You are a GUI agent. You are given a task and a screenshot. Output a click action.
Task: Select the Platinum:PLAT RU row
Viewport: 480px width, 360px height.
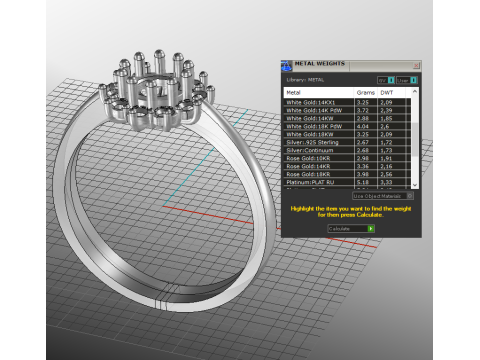coord(347,182)
